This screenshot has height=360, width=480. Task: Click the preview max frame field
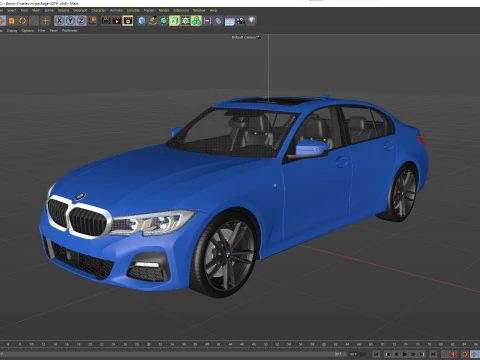339,354
